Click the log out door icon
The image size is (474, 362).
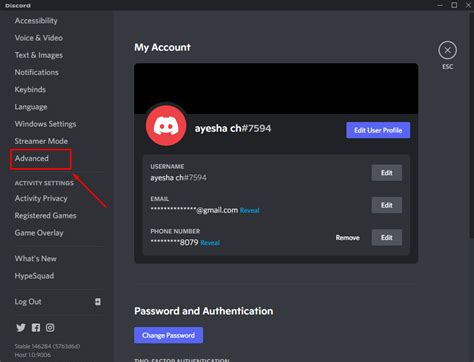pos(98,302)
